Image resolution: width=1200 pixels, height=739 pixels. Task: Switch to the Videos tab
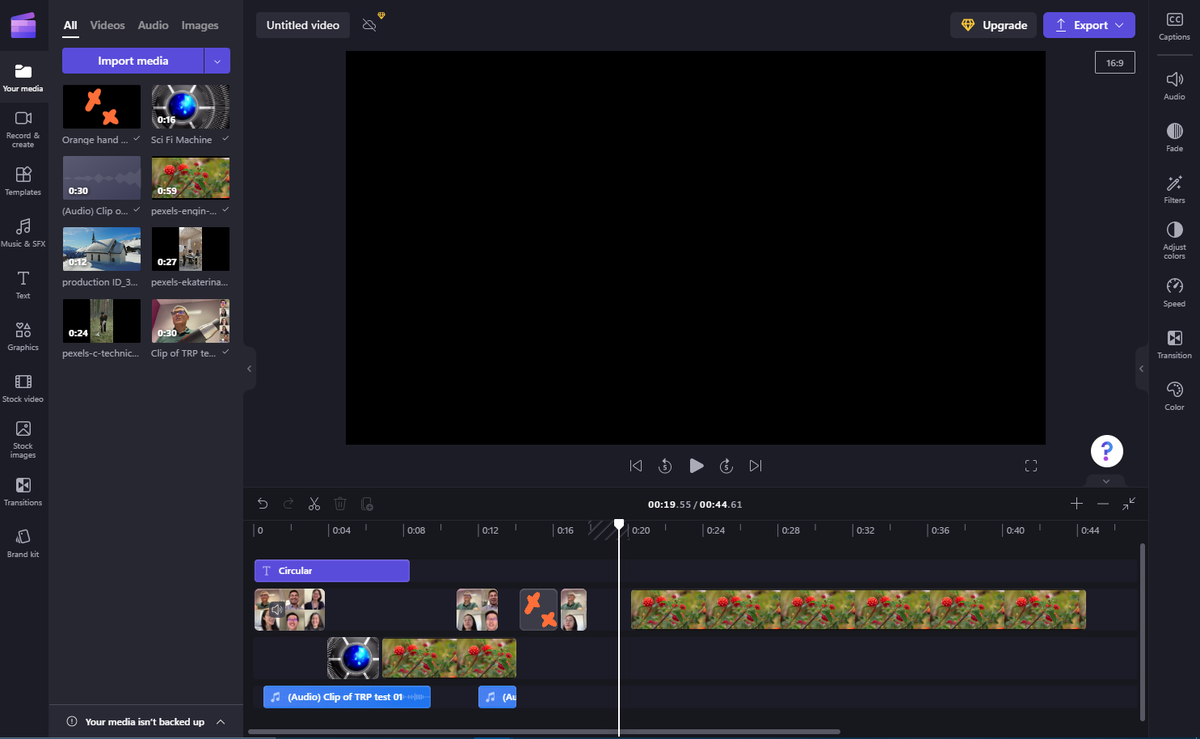[108, 25]
